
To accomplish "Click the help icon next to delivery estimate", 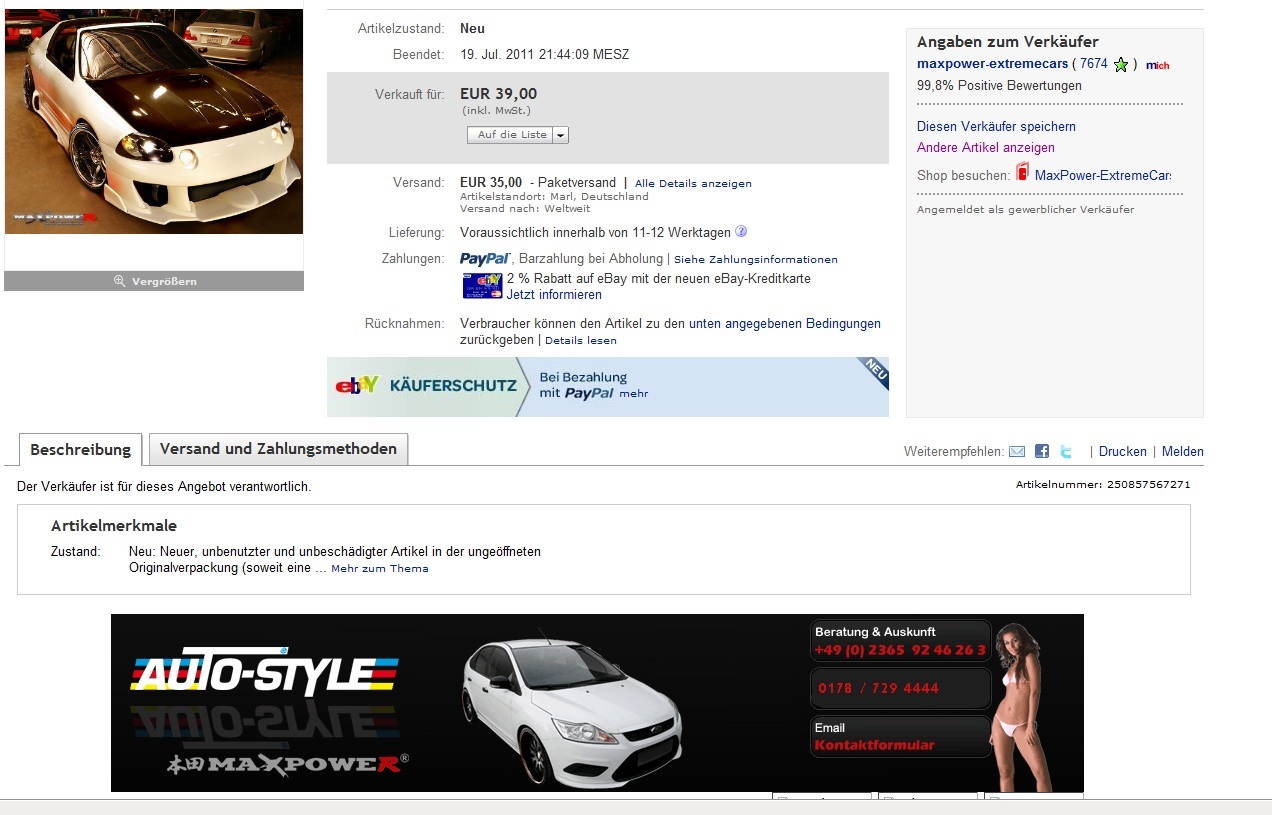I will [x=741, y=232].
